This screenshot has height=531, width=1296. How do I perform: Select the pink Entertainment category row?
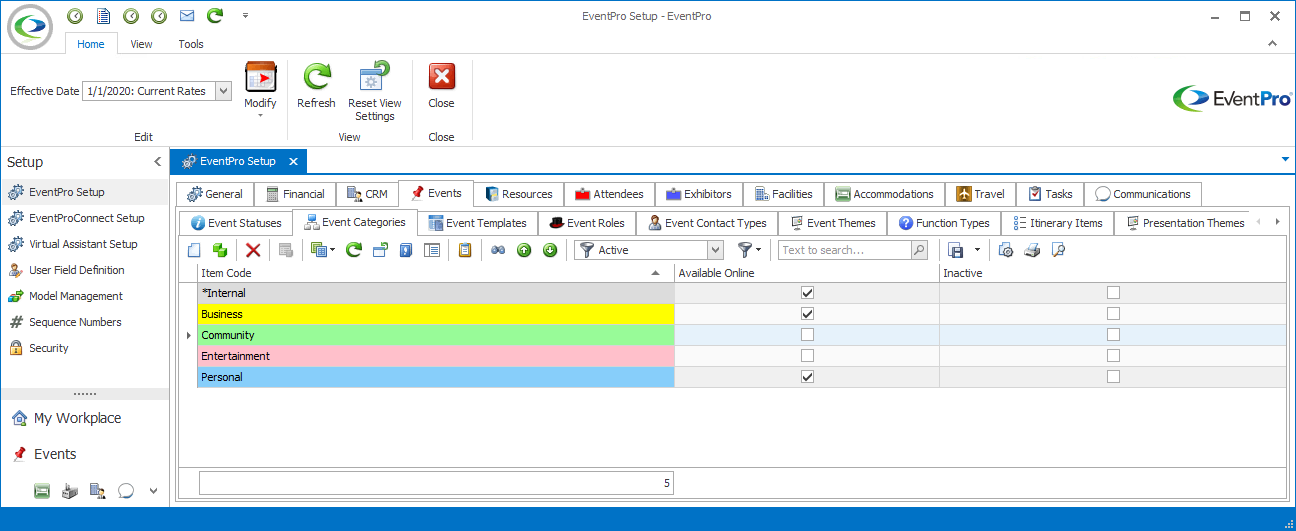pos(436,356)
